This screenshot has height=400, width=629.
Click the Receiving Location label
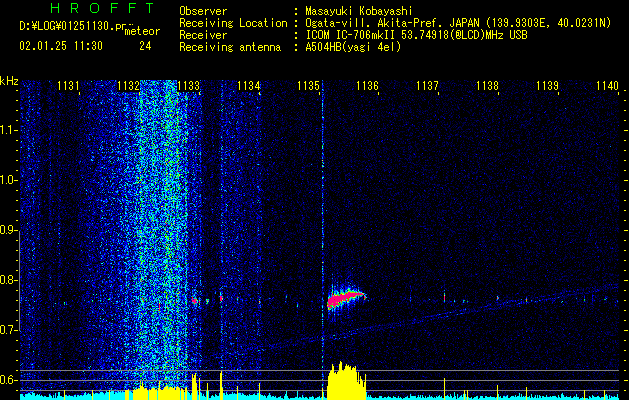(x=233, y=23)
